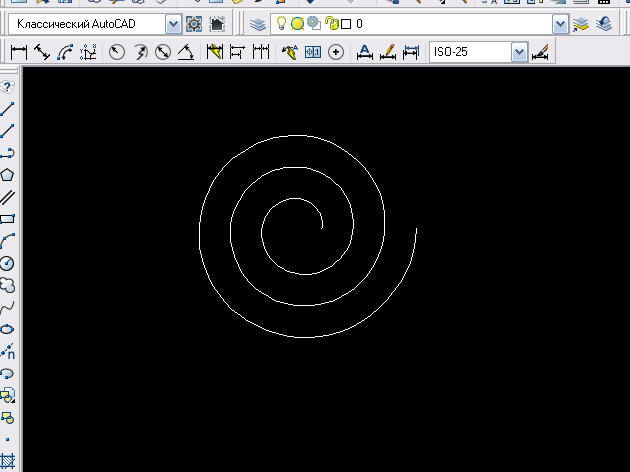The image size is (630, 472).
Task: Click the Workspace Settings gear icon
Action: 194,23
